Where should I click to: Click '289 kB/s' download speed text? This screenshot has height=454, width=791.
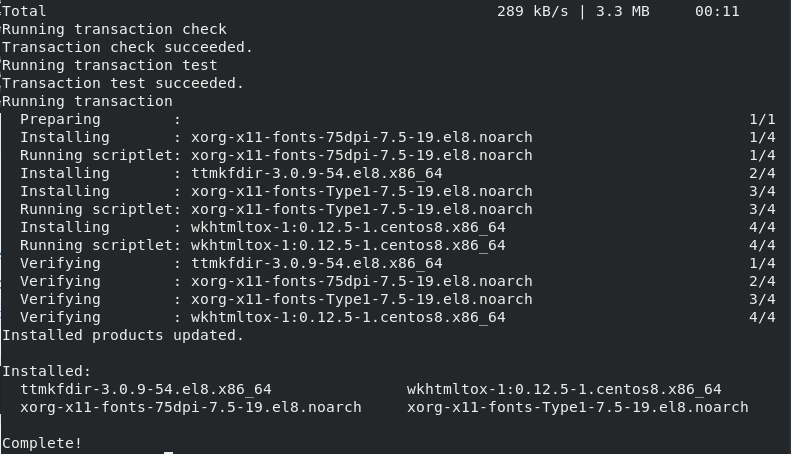[x=532, y=11]
